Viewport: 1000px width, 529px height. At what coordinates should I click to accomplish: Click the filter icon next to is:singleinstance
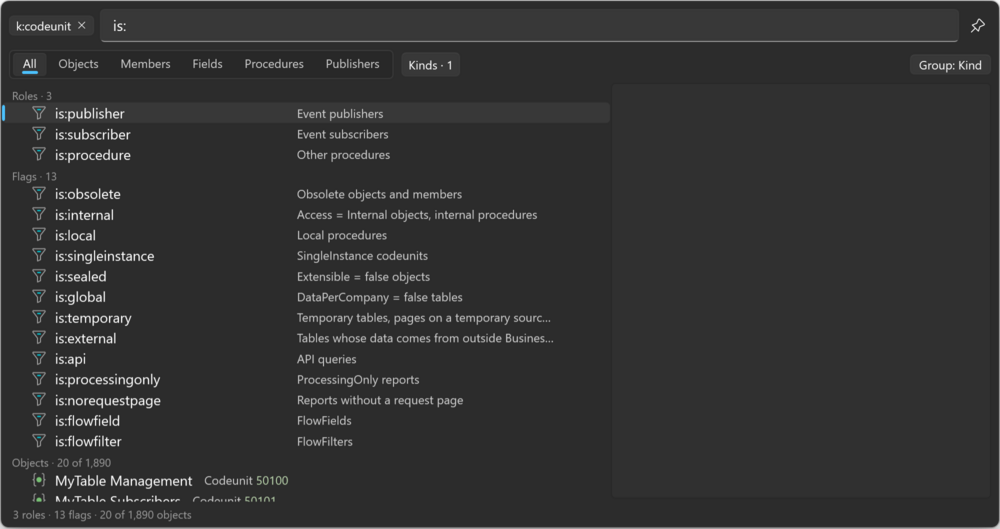click(x=39, y=255)
